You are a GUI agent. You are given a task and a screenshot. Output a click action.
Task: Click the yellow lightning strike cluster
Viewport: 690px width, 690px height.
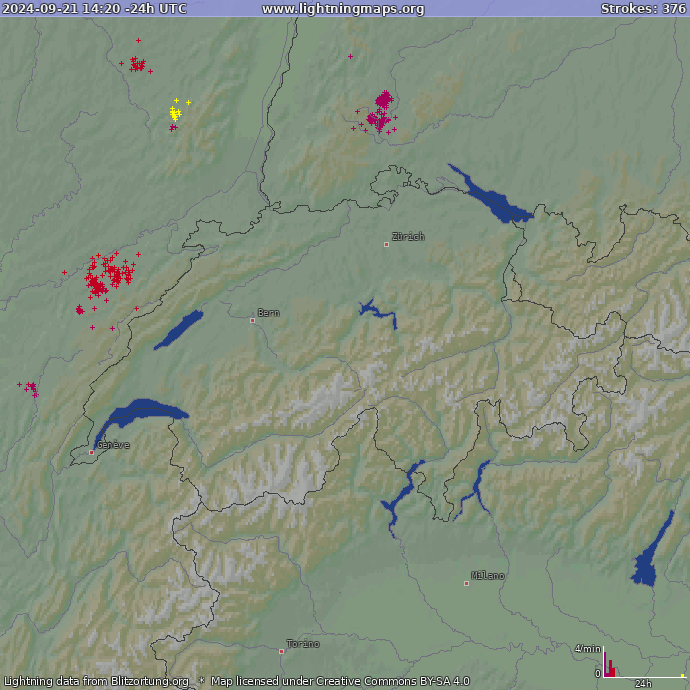point(176,112)
